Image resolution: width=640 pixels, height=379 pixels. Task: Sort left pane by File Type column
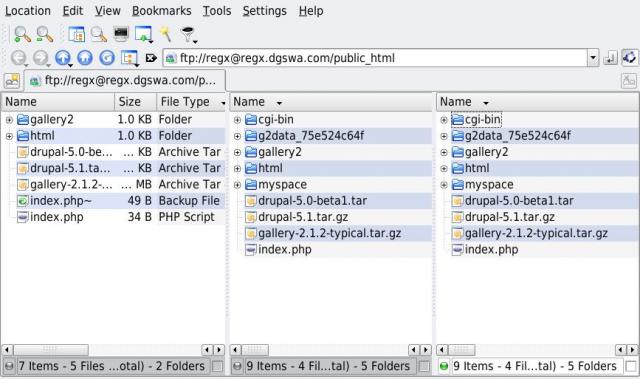(x=191, y=102)
